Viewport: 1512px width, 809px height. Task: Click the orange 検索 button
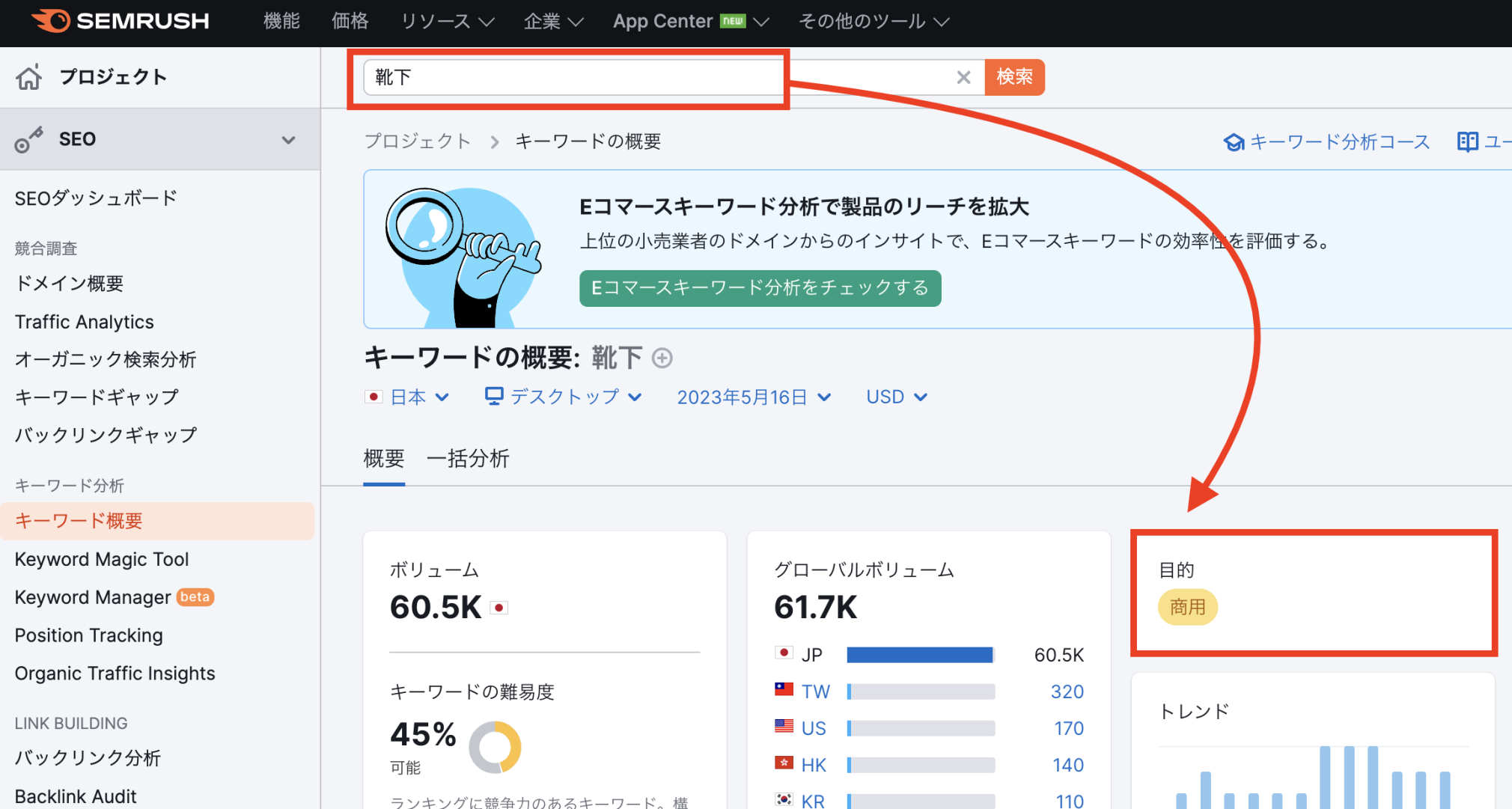pos(1014,77)
